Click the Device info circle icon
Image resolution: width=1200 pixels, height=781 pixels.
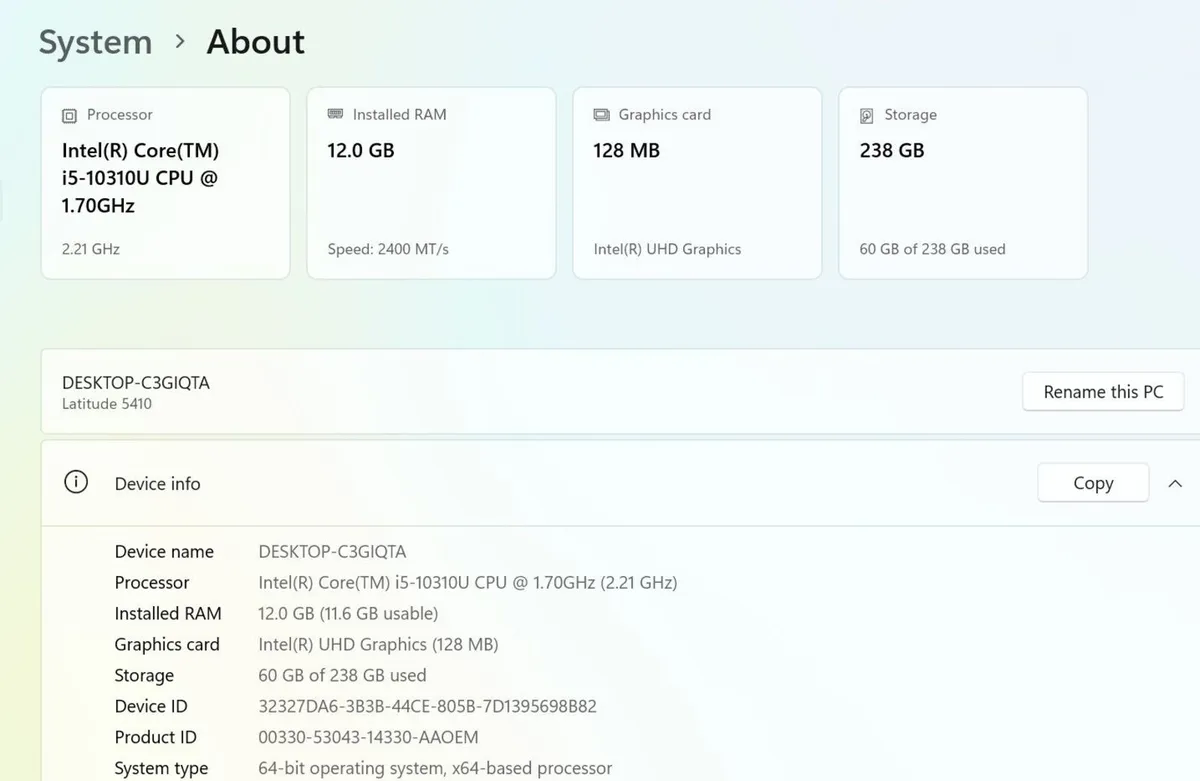coord(76,483)
